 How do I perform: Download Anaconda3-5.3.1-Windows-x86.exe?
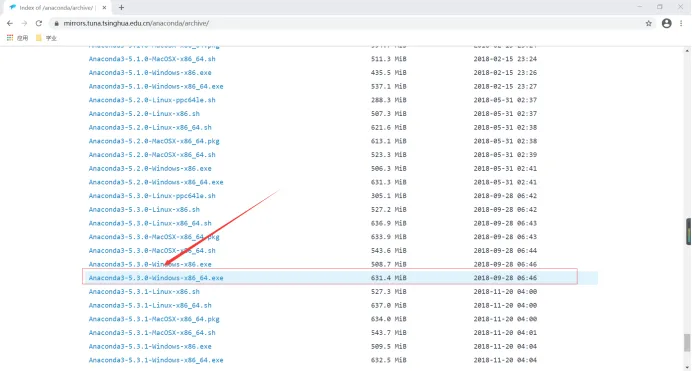click(150, 346)
